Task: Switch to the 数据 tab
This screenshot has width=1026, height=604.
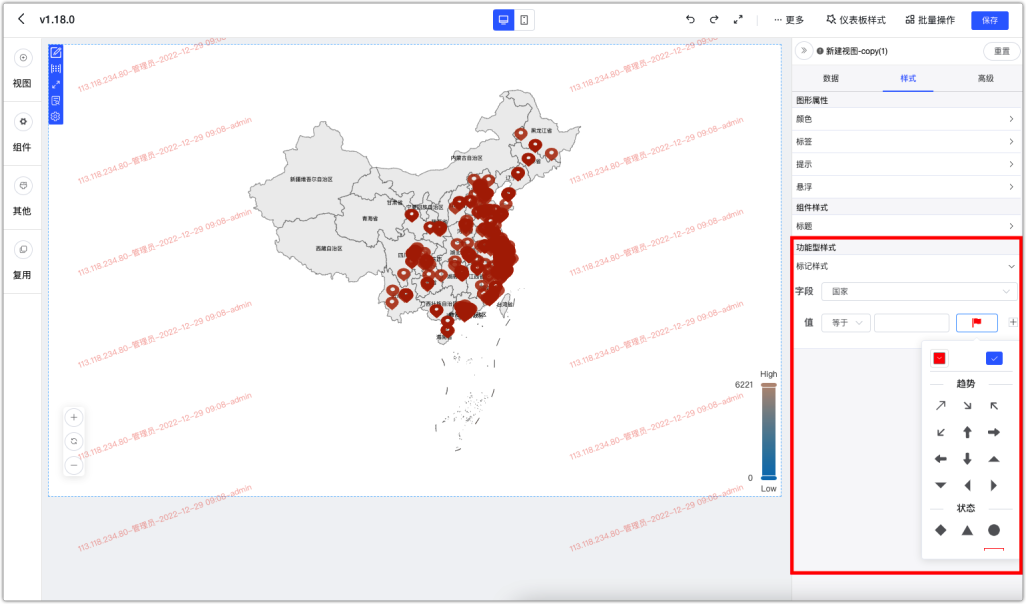Action: 830,78
